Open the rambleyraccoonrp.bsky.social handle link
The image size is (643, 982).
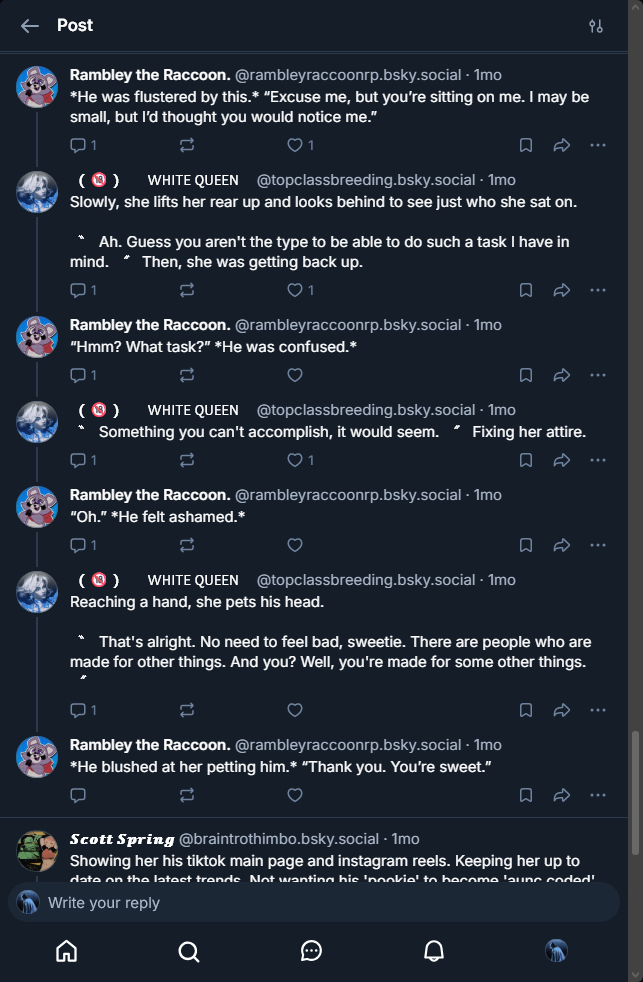coord(348,75)
